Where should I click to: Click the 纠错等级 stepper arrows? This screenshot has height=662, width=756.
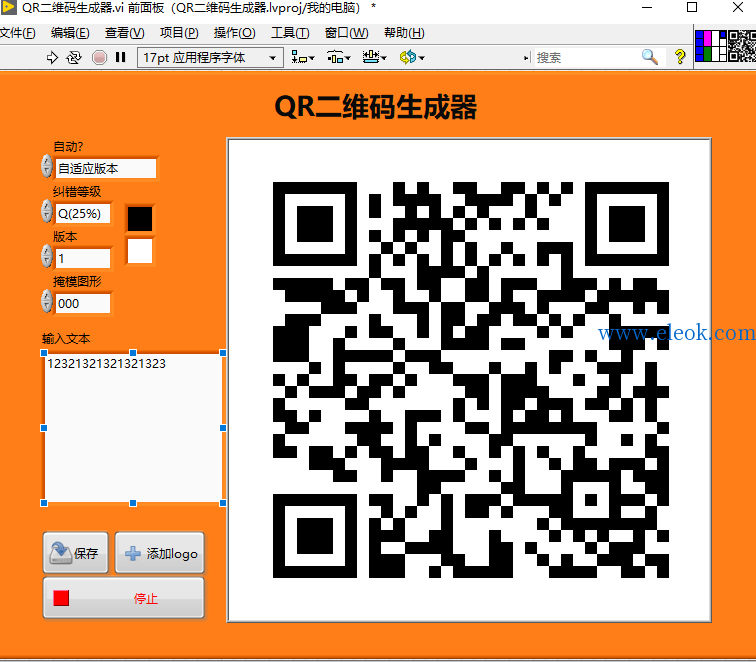point(46,211)
